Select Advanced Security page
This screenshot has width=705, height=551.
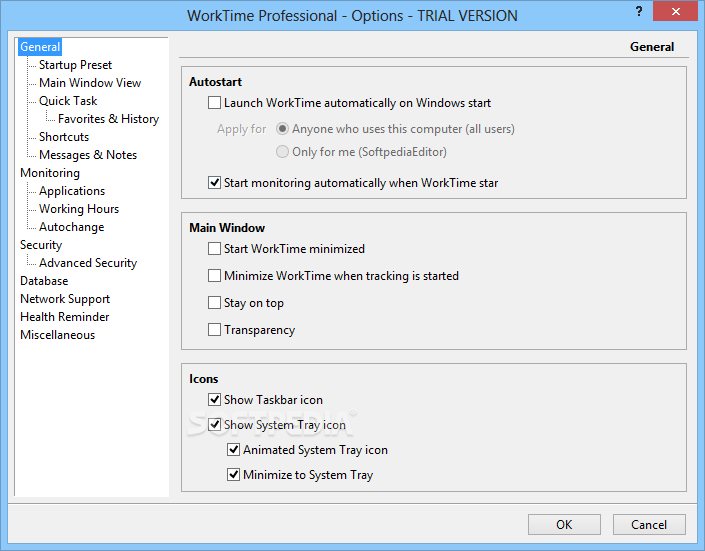click(88, 263)
